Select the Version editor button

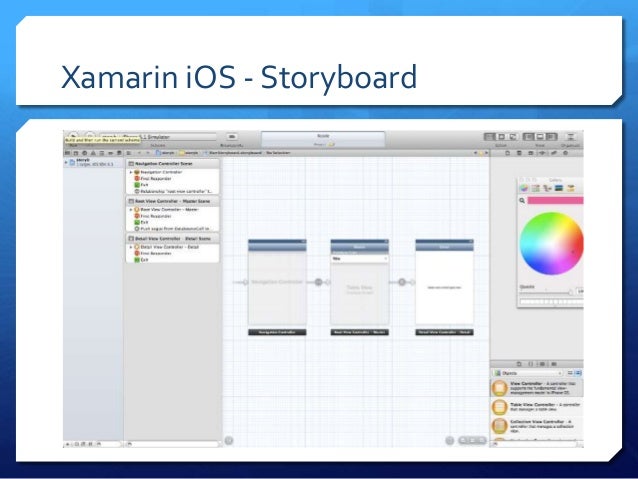click(x=513, y=137)
